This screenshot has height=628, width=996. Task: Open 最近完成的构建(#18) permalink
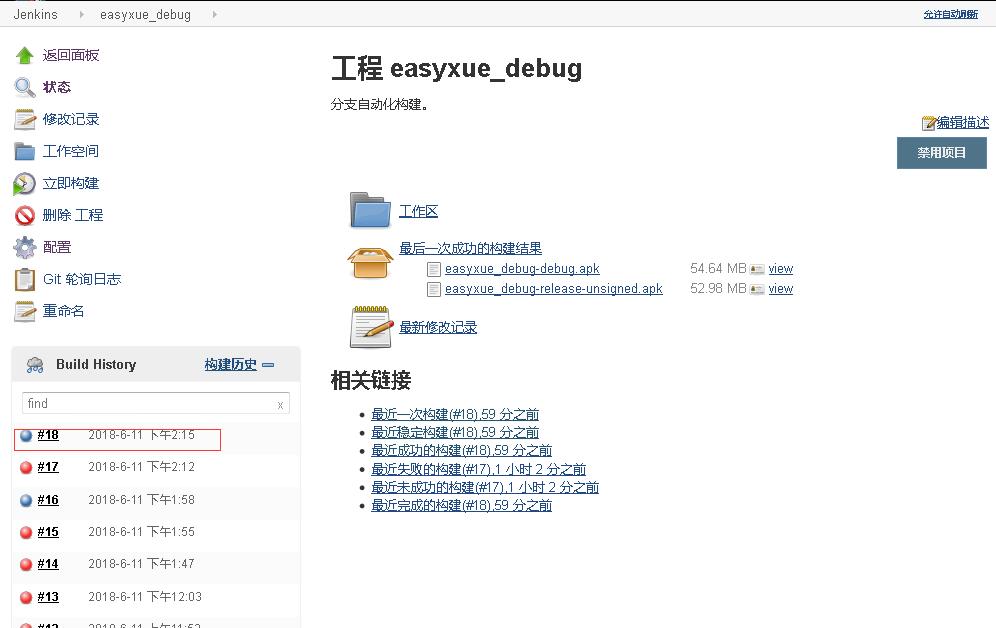click(462, 505)
